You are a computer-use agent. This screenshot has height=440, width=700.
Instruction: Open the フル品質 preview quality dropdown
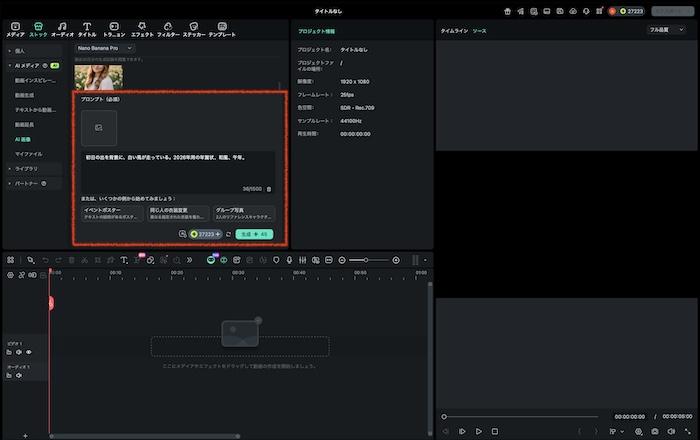tap(665, 30)
